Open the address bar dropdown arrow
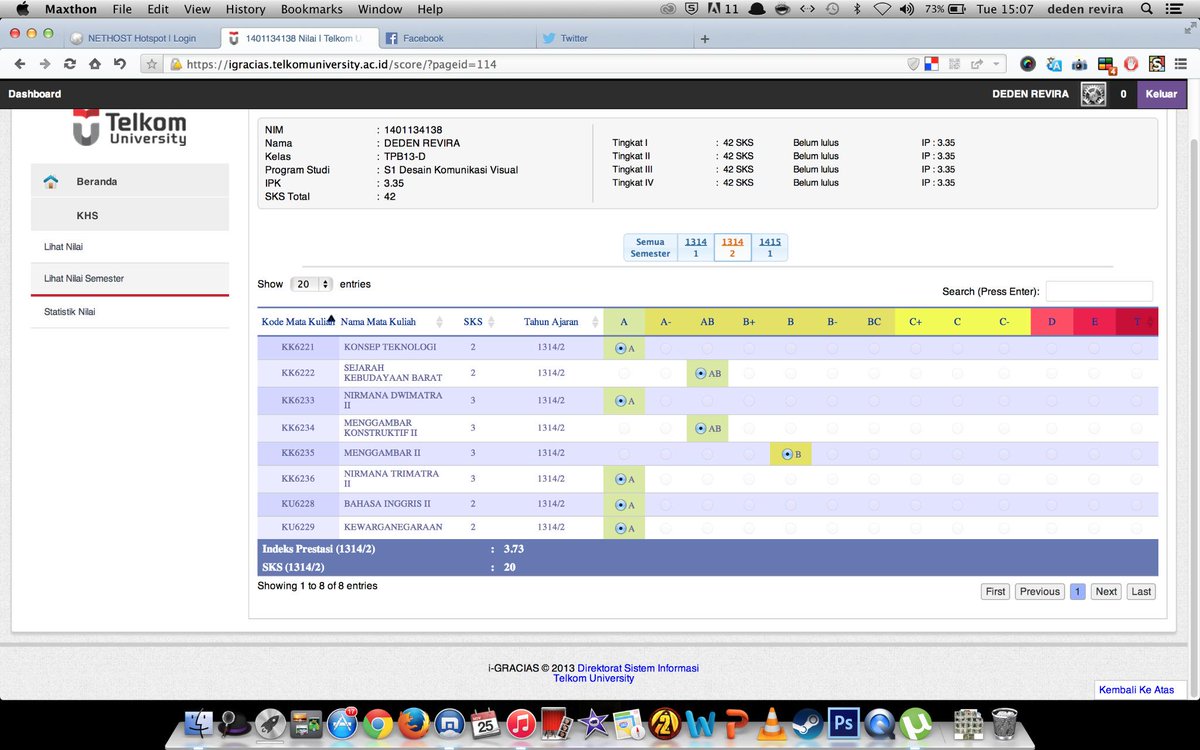This screenshot has width=1200, height=750. click(996, 64)
